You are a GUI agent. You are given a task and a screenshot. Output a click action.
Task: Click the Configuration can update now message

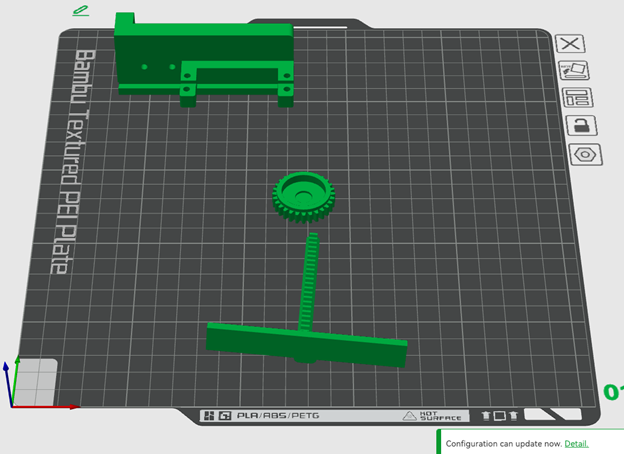pyautogui.click(x=503, y=443)
